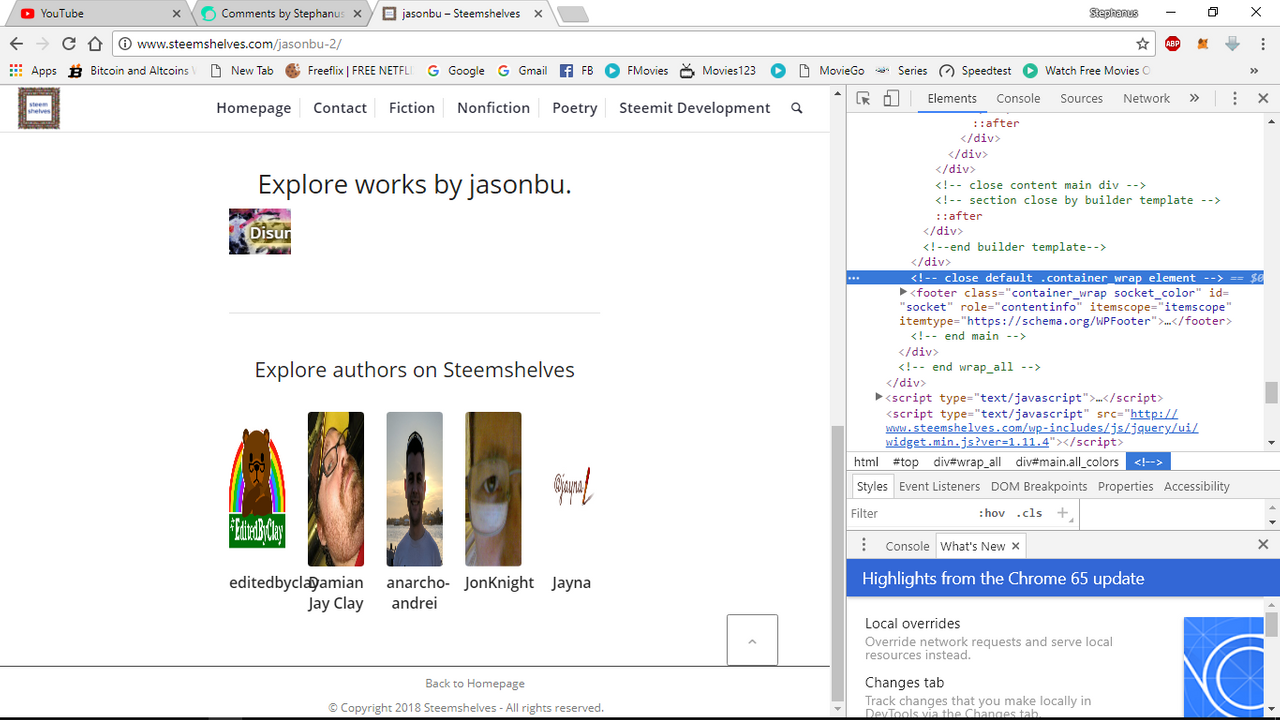Open the Fiction menu item
Viewport: 1280px width, 720px height.
click(x=412, y=108)
